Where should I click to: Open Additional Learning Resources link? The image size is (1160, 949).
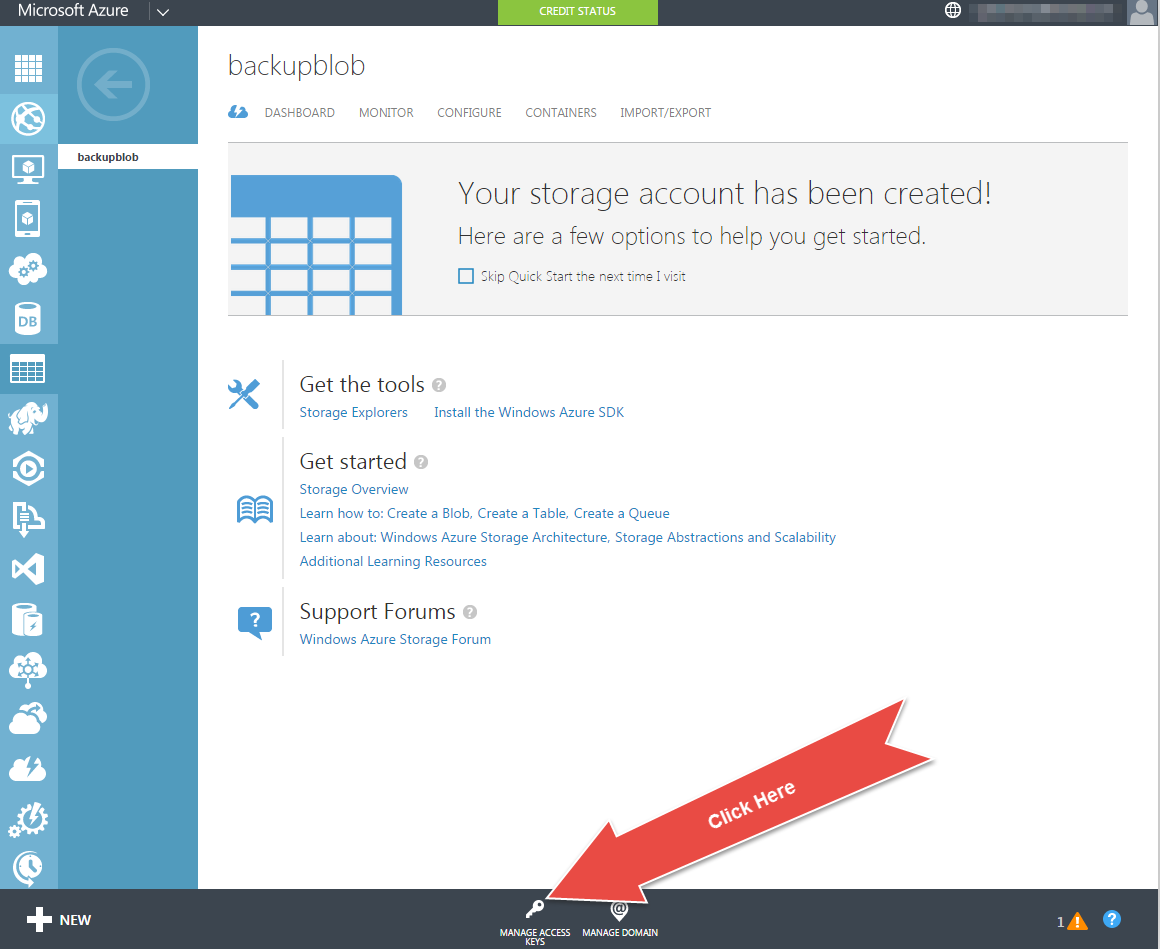click(x=393, y=561)
